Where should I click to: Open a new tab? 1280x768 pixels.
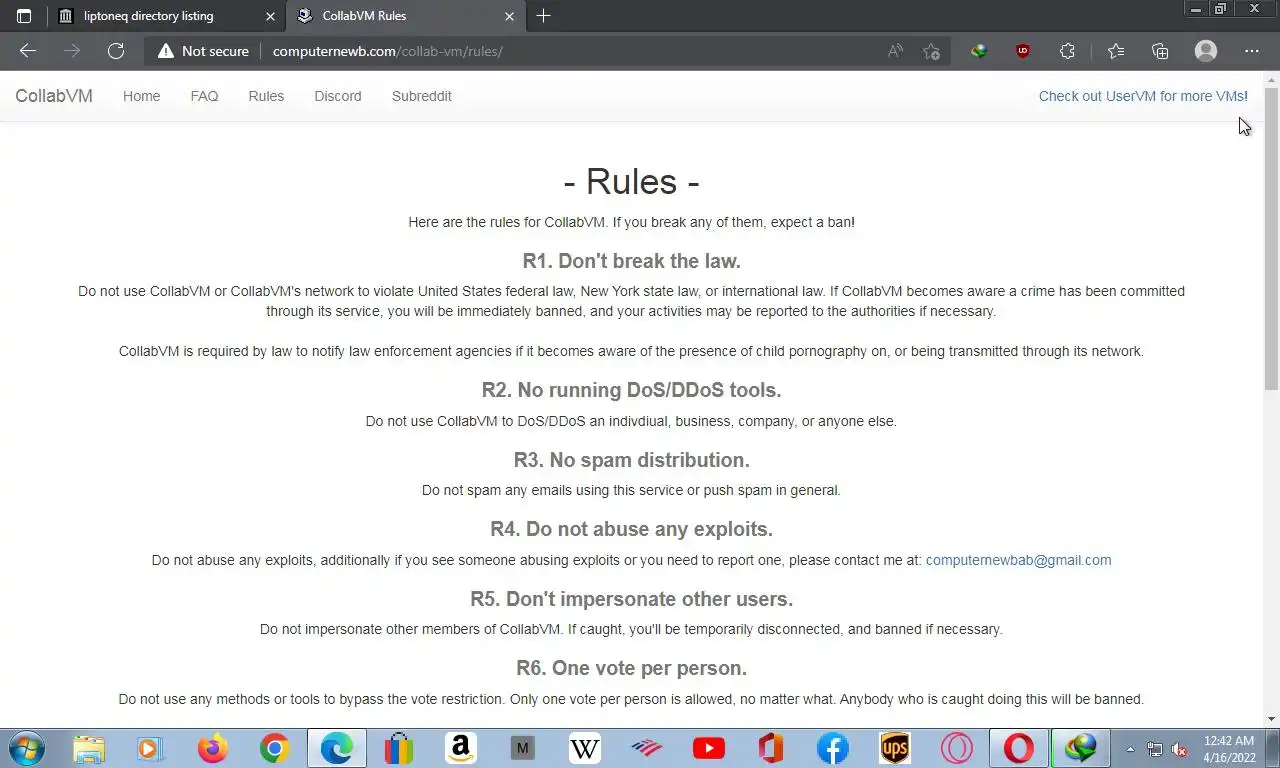pyautogui.click(x=543, y=16)
